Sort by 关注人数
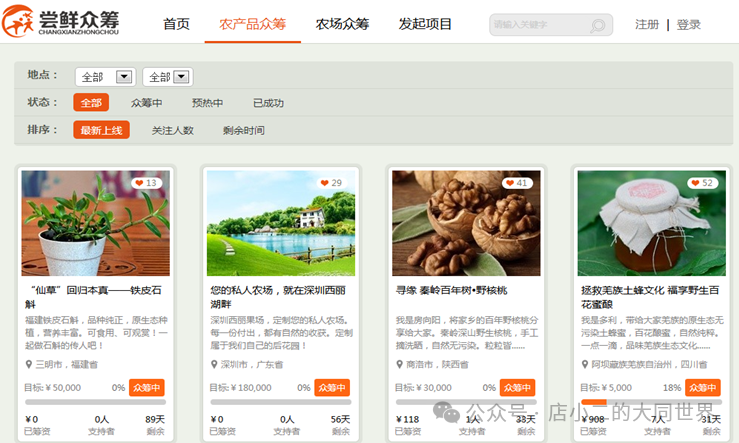 point(172,131)
